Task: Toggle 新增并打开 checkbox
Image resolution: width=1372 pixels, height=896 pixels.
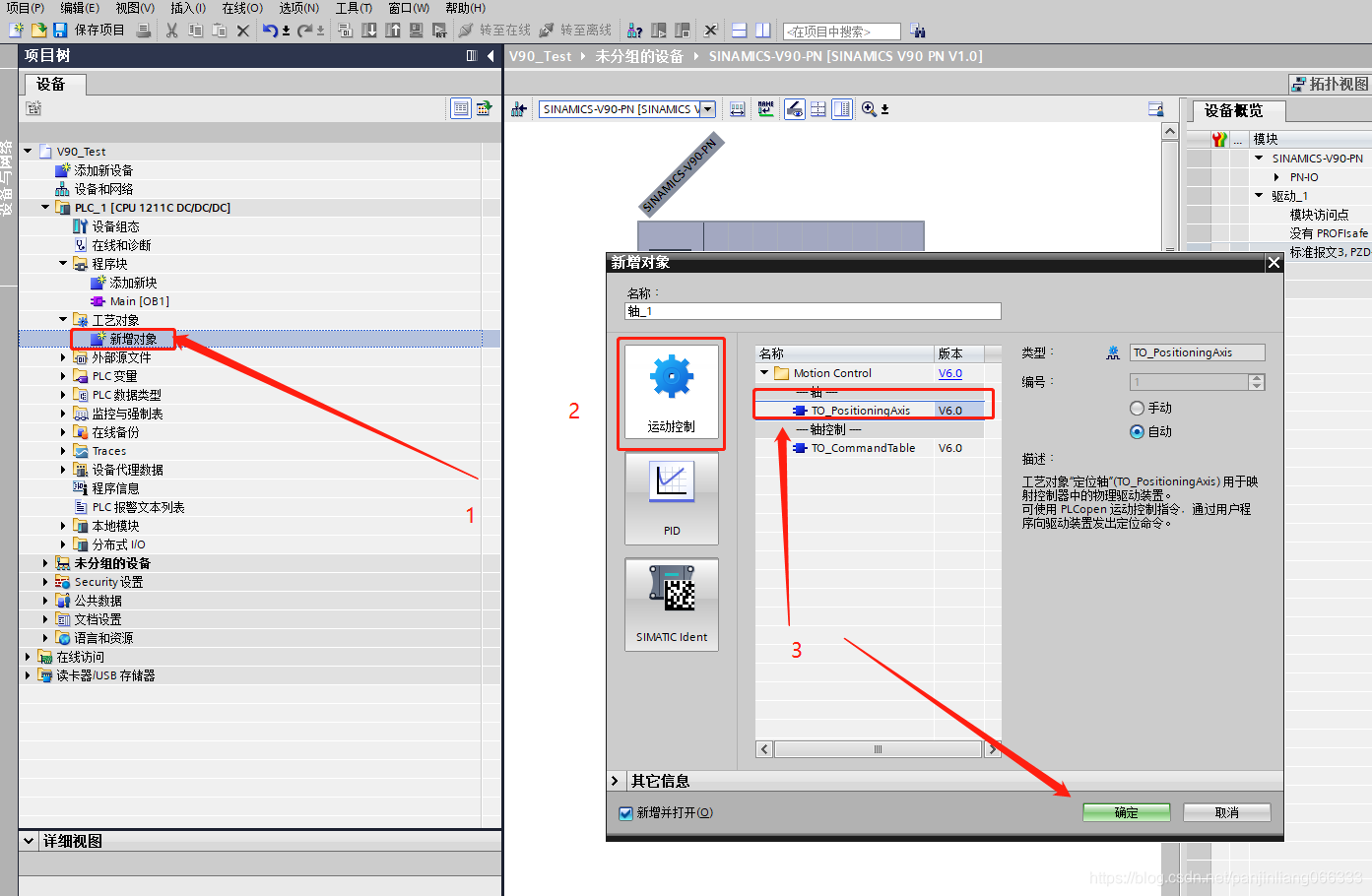Action: [x=625, y=813]
